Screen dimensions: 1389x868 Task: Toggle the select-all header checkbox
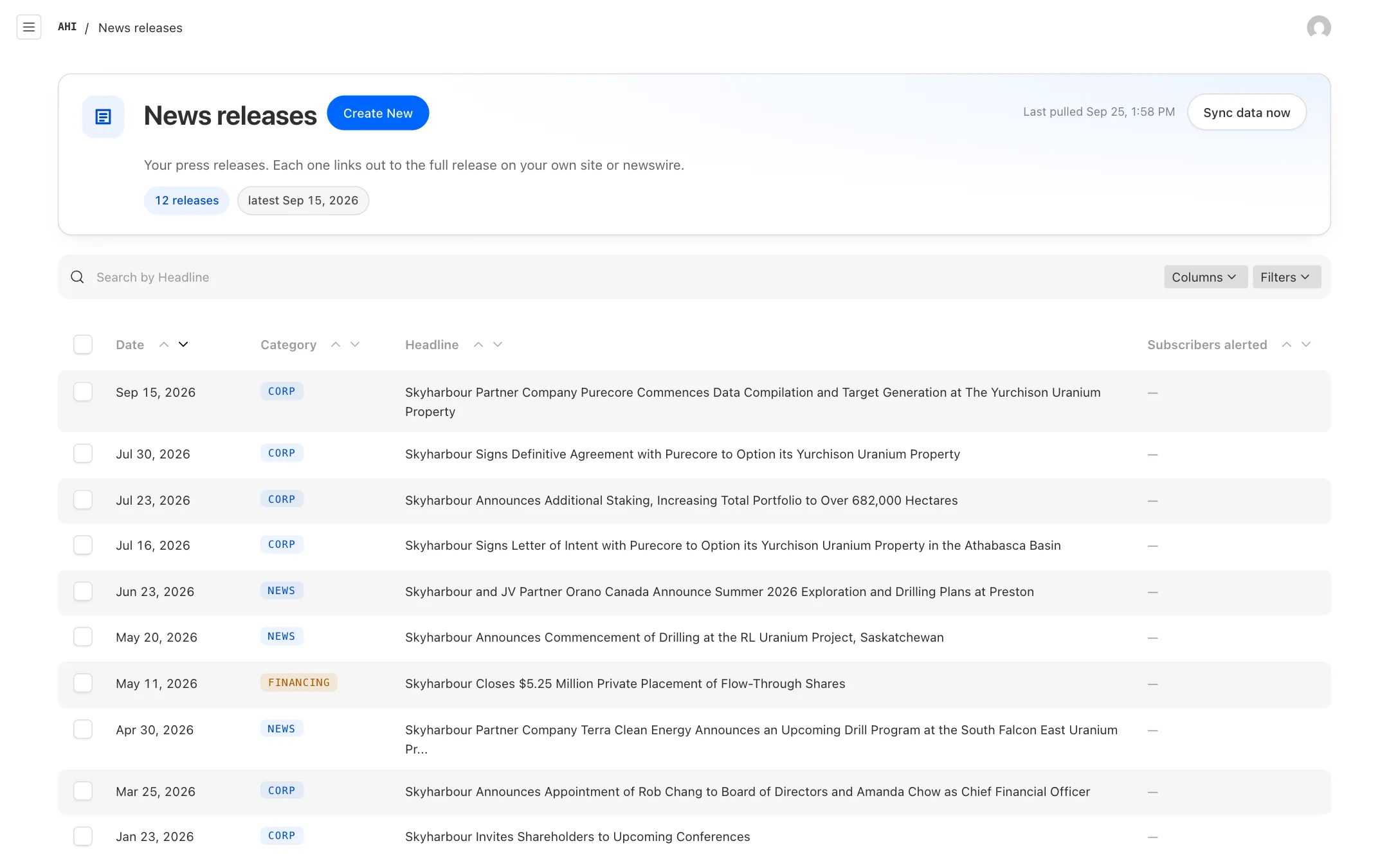pyautogui.click(x=83, y=345)
